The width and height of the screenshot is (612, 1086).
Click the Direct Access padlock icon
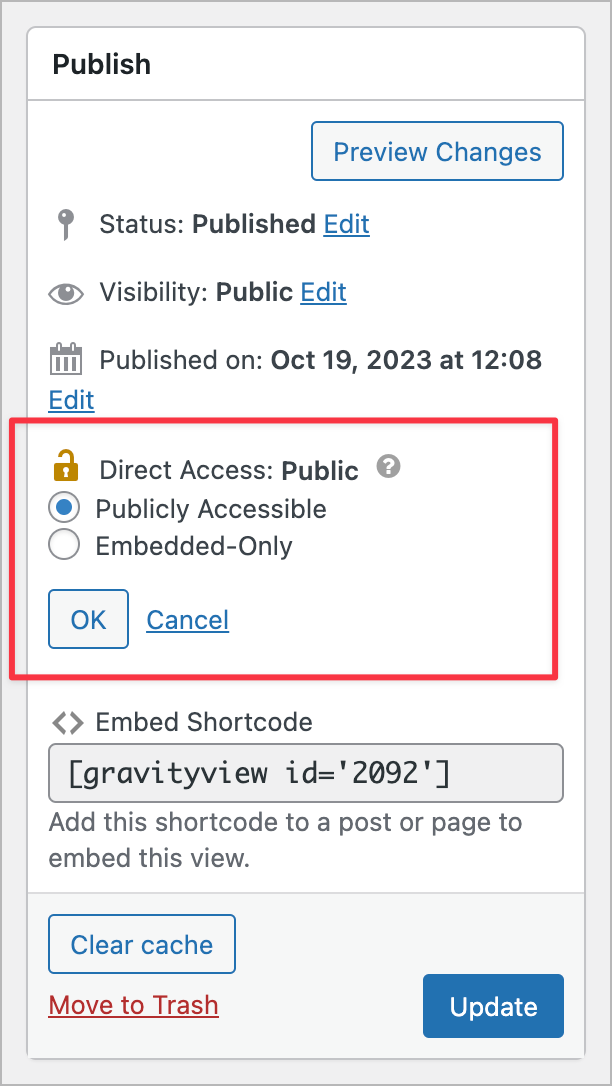tap(66, 467)
